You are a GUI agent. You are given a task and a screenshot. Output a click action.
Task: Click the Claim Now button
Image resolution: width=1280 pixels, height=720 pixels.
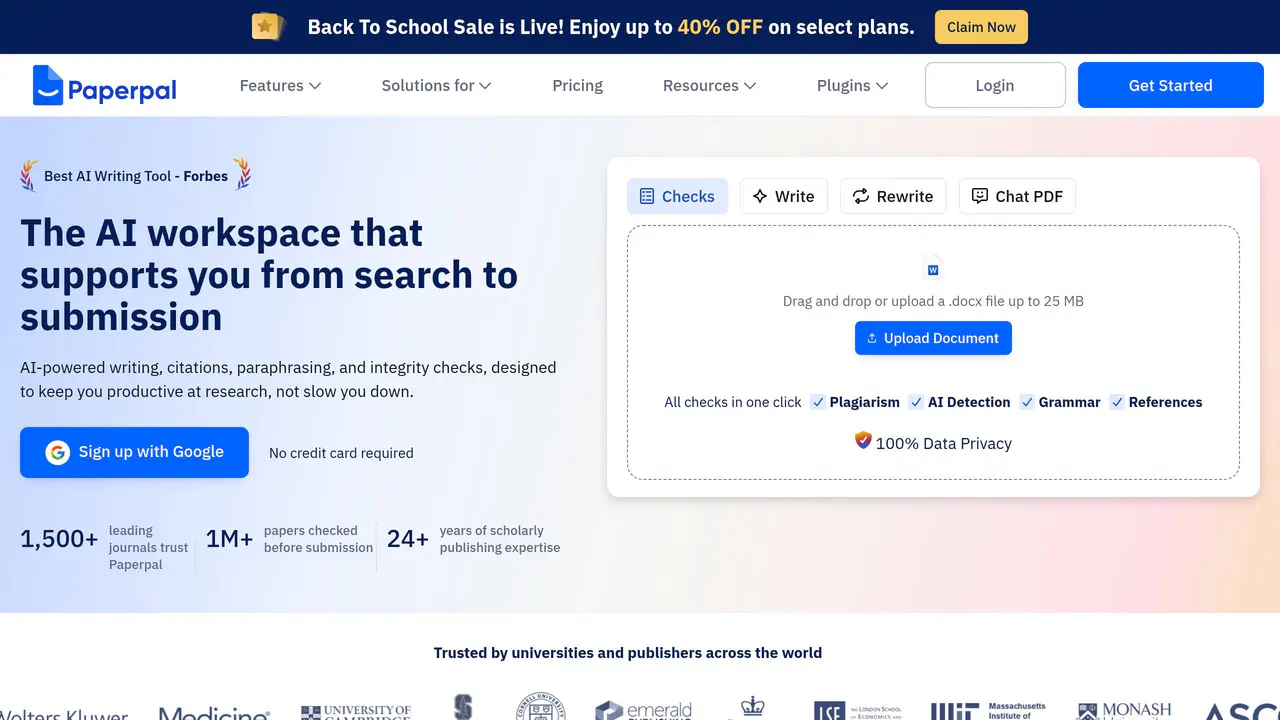pyautogui.click(x=981, y=27)
